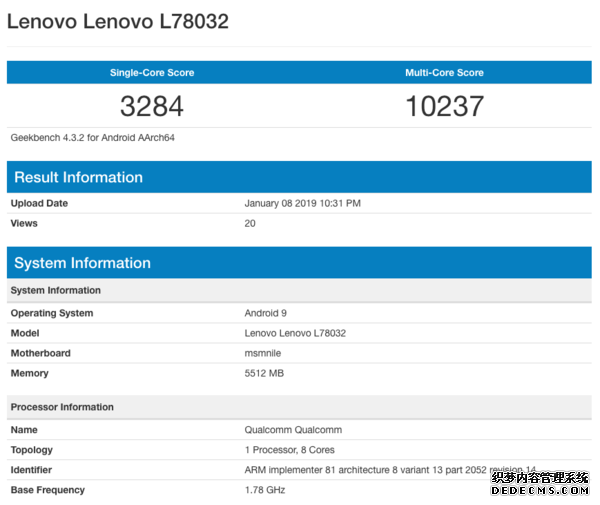Screen dimensions: 600x505
Task: Click the Multi-Core Score header
Action: (x=444, y=73)
